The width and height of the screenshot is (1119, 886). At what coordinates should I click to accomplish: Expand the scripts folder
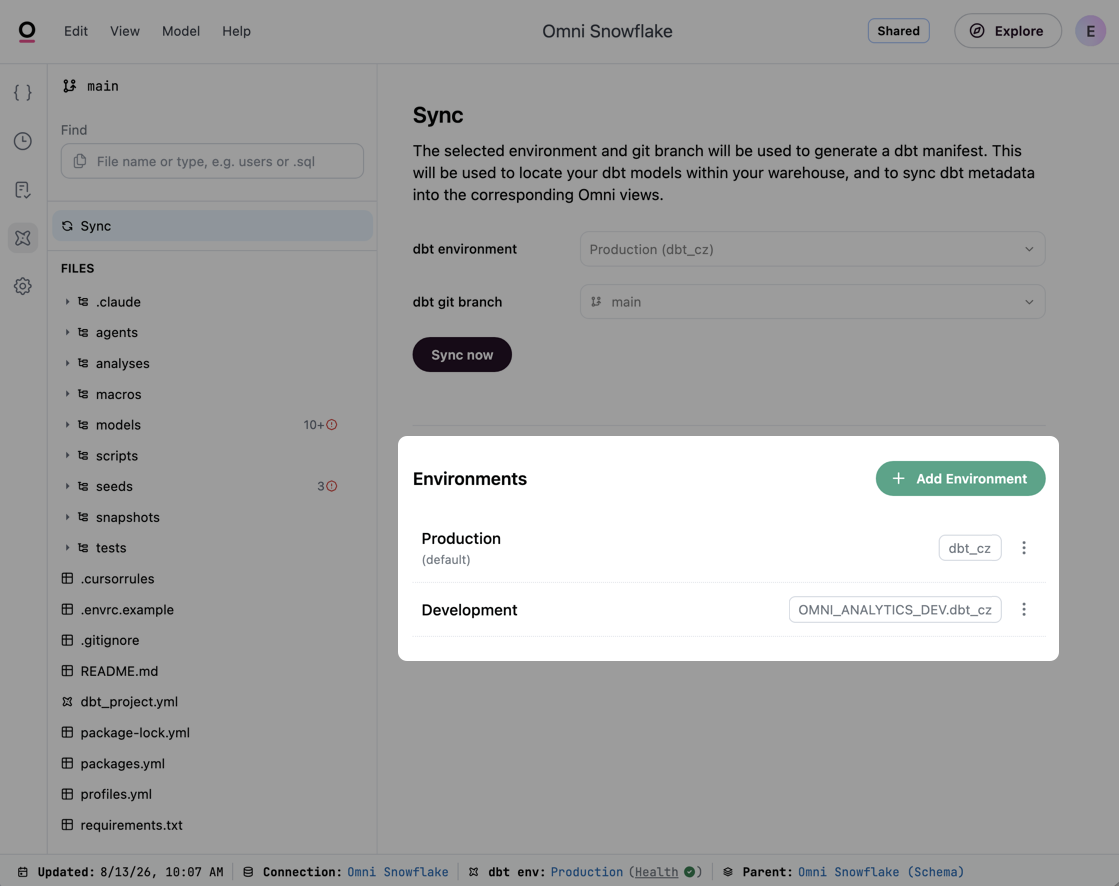(x=67, y=455)
